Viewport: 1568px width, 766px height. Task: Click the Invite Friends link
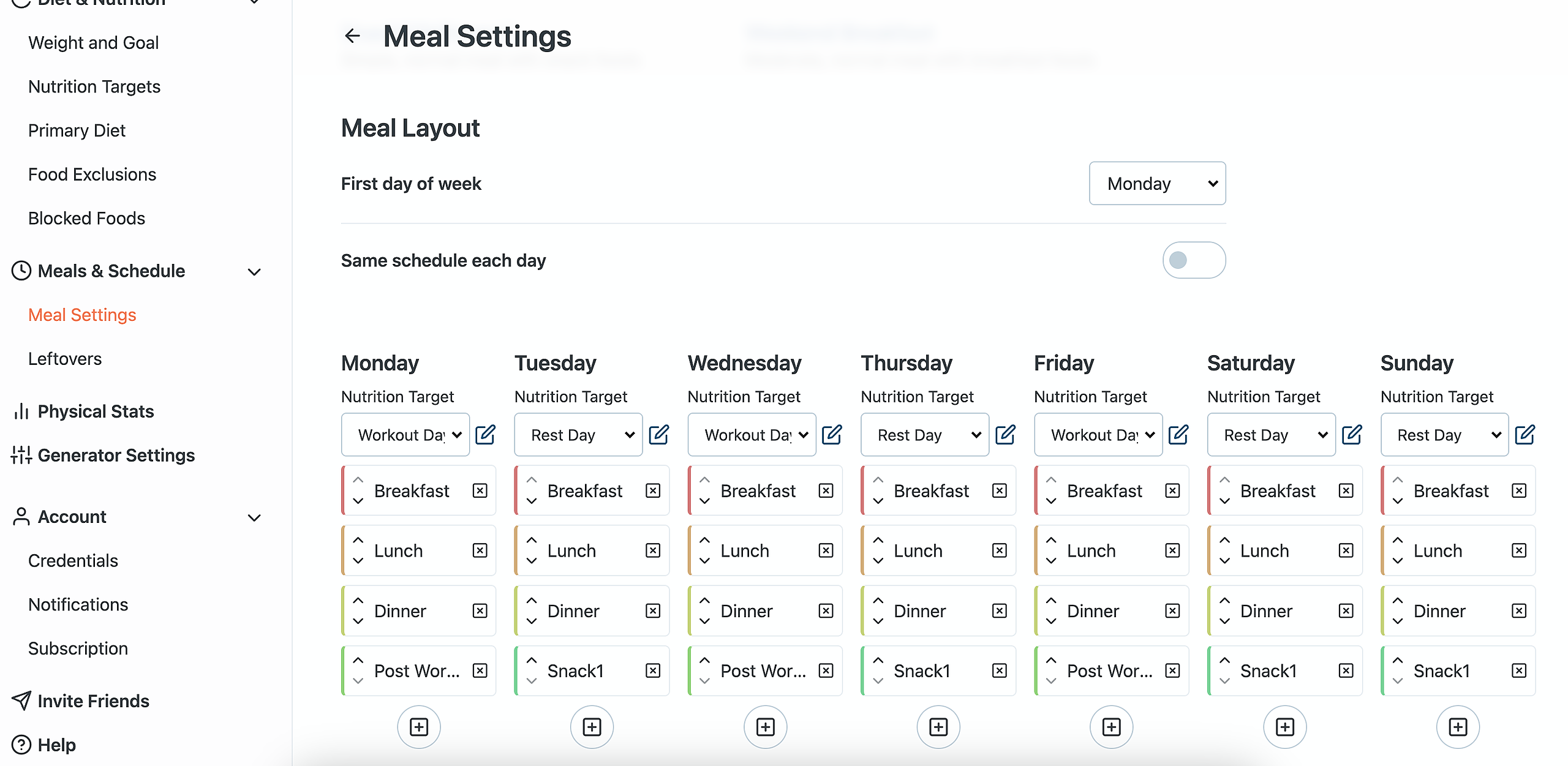click(93, 701)
